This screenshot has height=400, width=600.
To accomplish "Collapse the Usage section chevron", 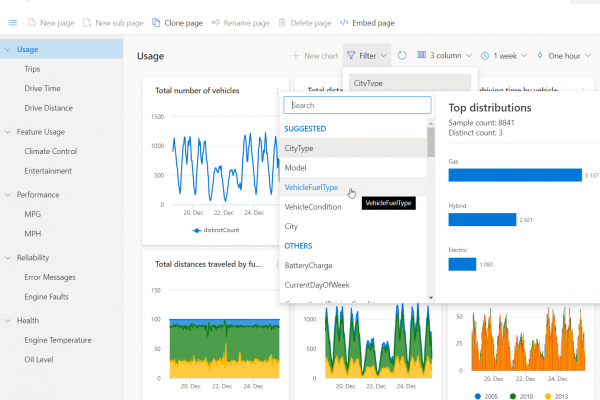I will [x=8, y=49].
